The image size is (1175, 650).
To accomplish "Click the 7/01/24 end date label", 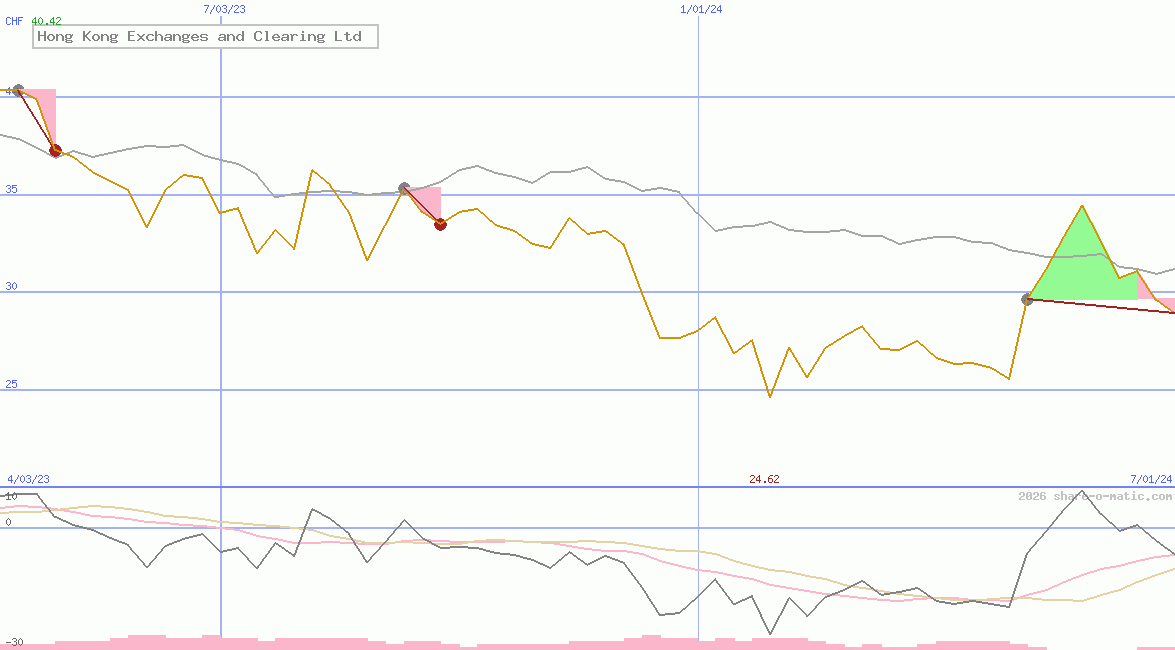I will click(1151, 479).
